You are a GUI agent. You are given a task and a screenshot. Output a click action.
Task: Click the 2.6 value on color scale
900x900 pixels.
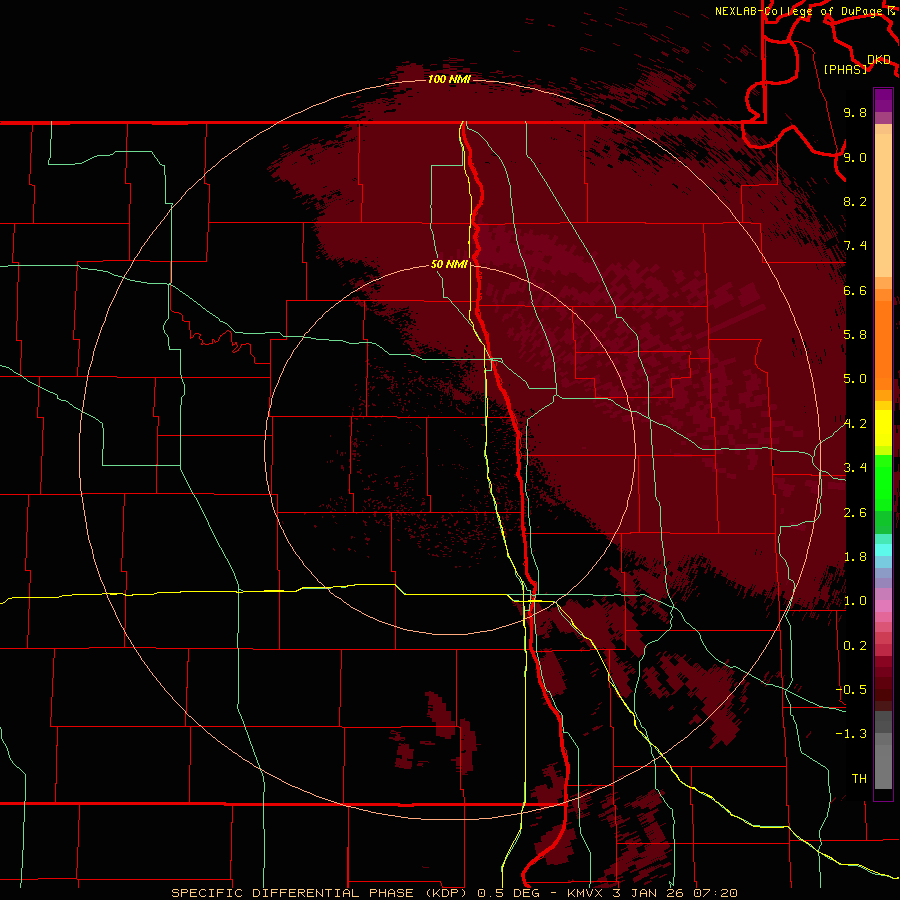[x=855, y=513]
